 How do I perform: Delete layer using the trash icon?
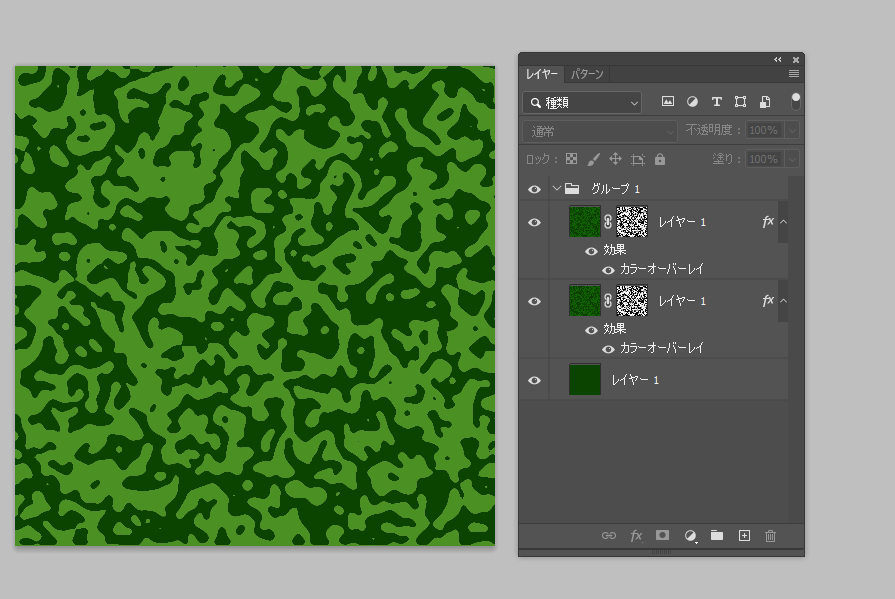click(x=770, y=536)
